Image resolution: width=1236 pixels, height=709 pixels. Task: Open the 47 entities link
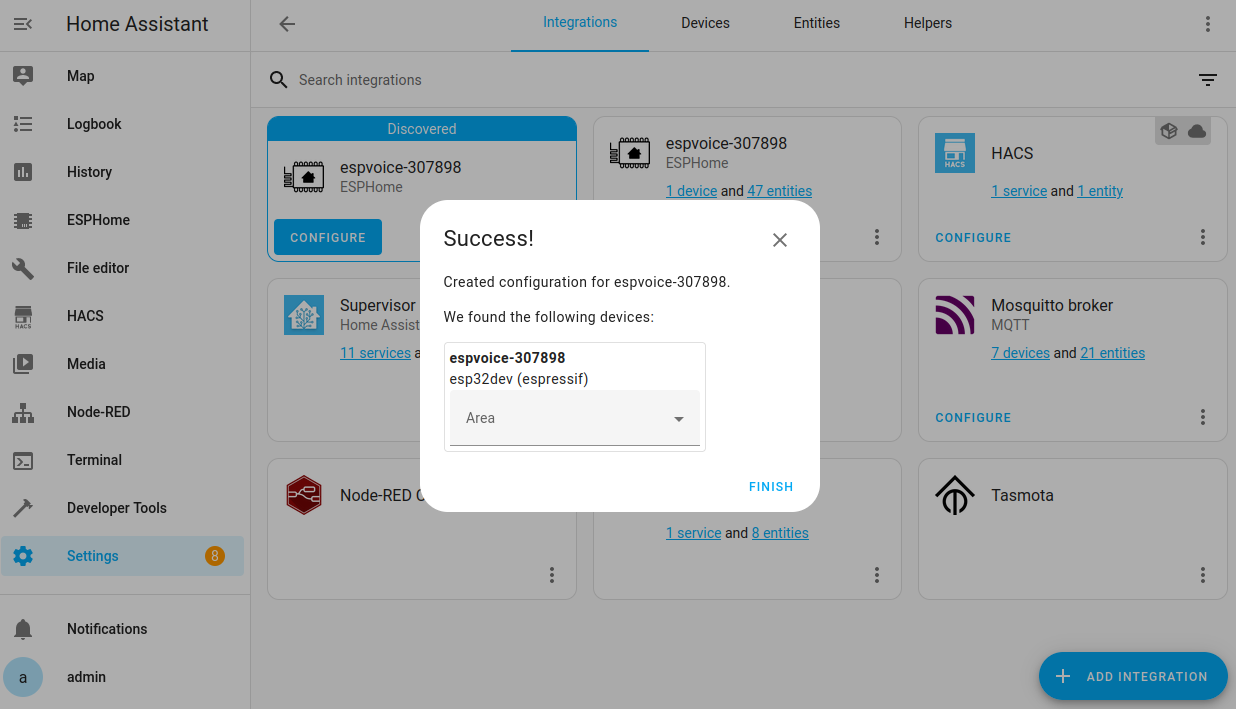pyautogui.click(x=780, y=191)
